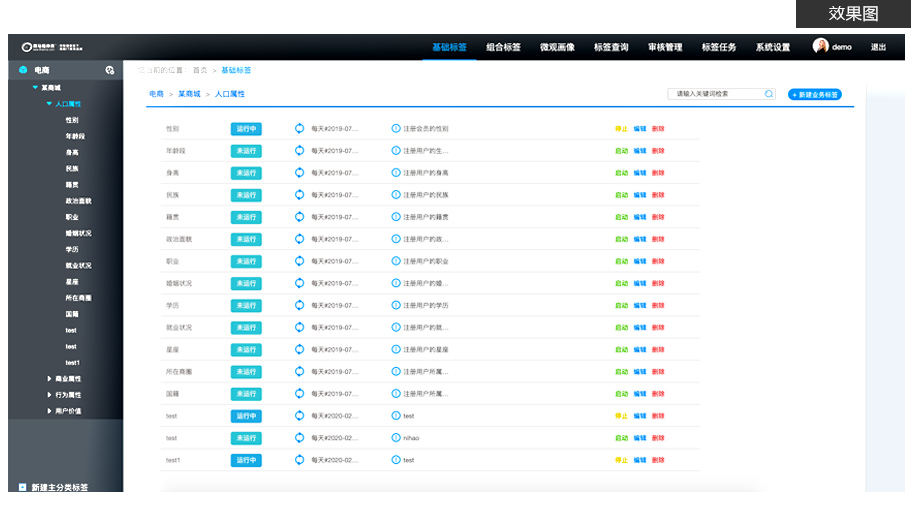Image resolution: width=911 pixels, height=525 pixels.
Task: Click the search magnifier icon in the keyword box
Action: tap(769, 94)
